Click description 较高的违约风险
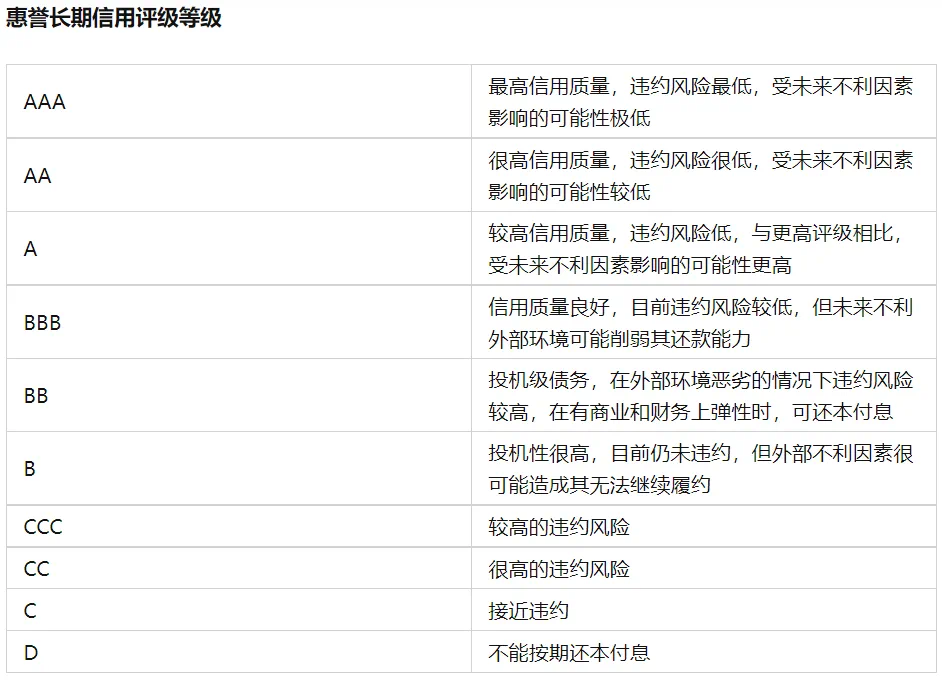The image size is (942, 680). coord(559,527)
